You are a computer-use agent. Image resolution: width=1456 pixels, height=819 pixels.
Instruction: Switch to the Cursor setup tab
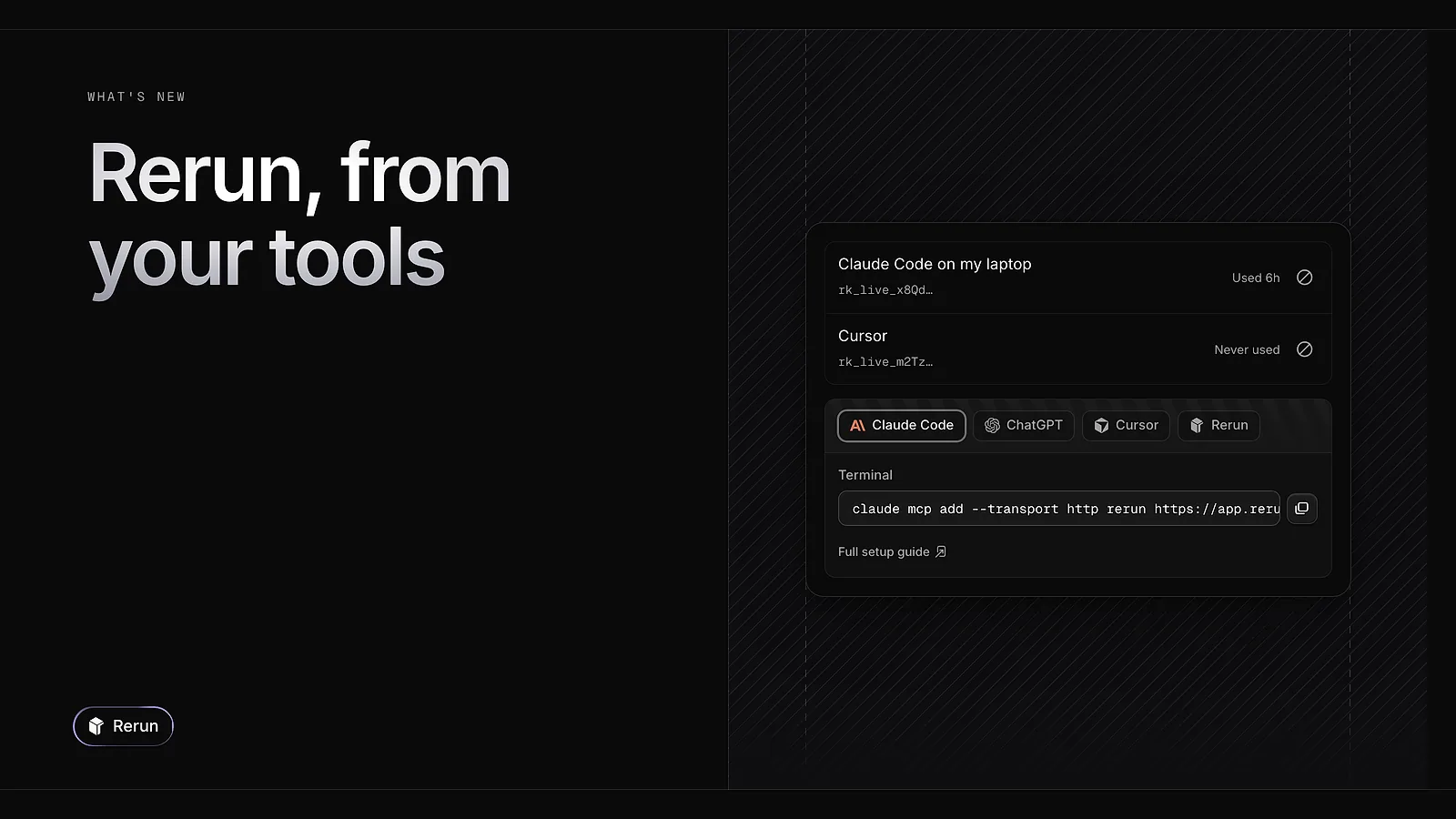coord(1126,425)
